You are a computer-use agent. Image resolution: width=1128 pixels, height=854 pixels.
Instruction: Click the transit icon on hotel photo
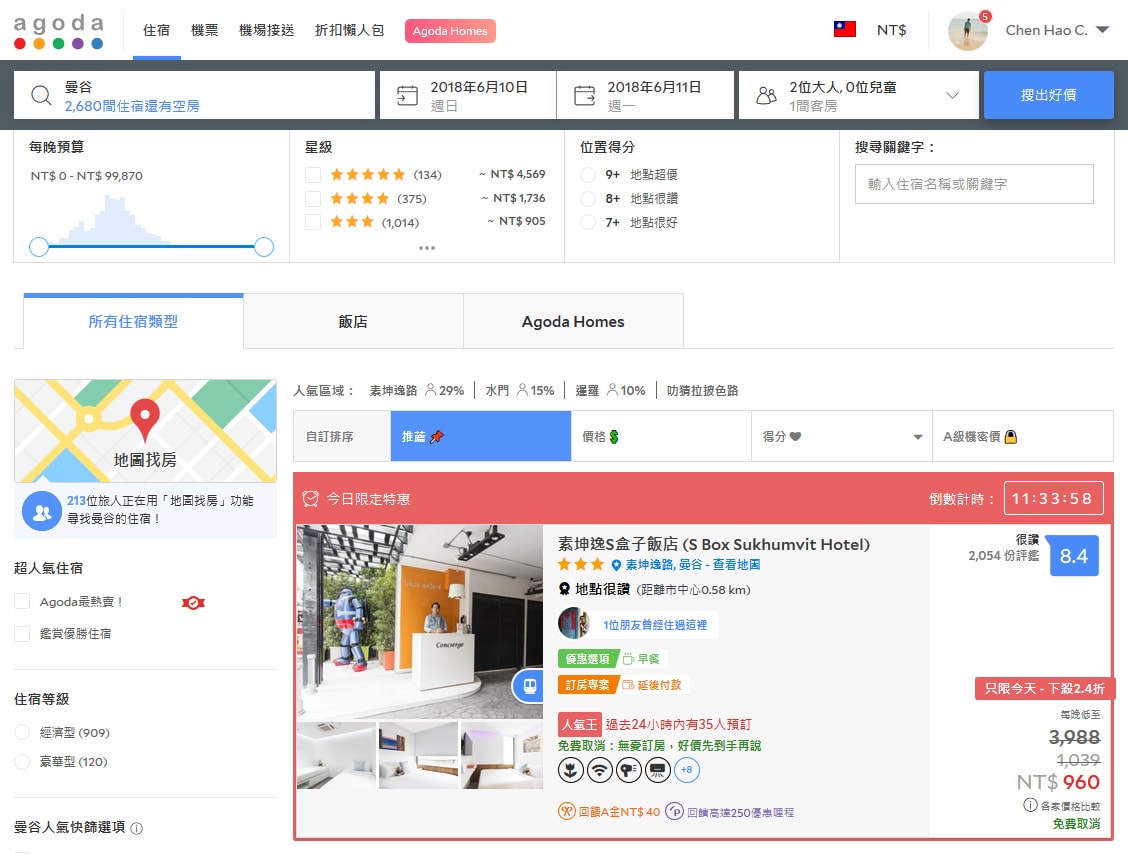coord(529,685)
